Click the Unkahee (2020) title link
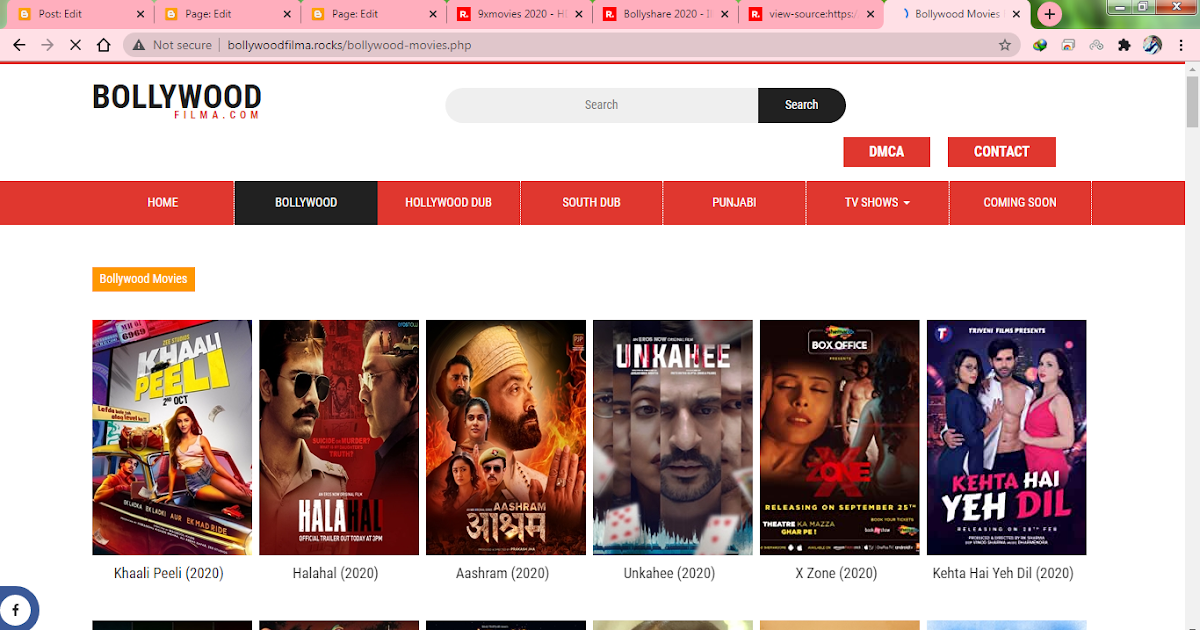 670,574
